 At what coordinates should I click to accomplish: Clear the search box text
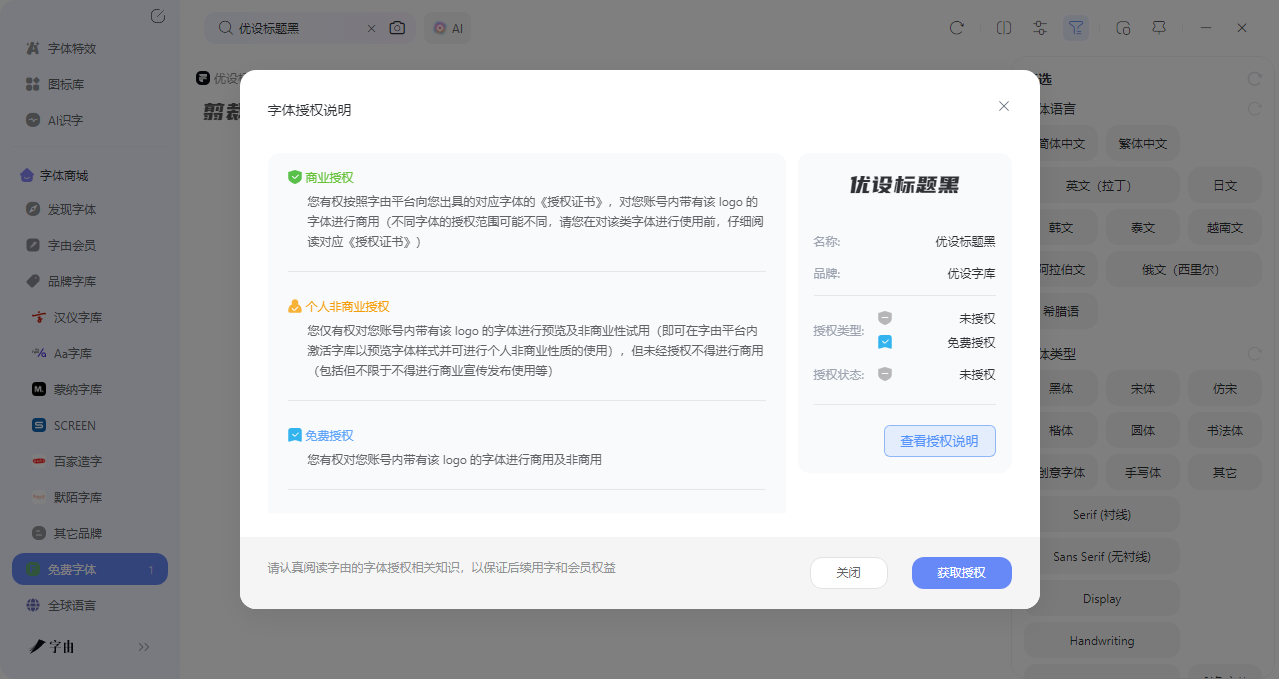[x=372, y=28]
